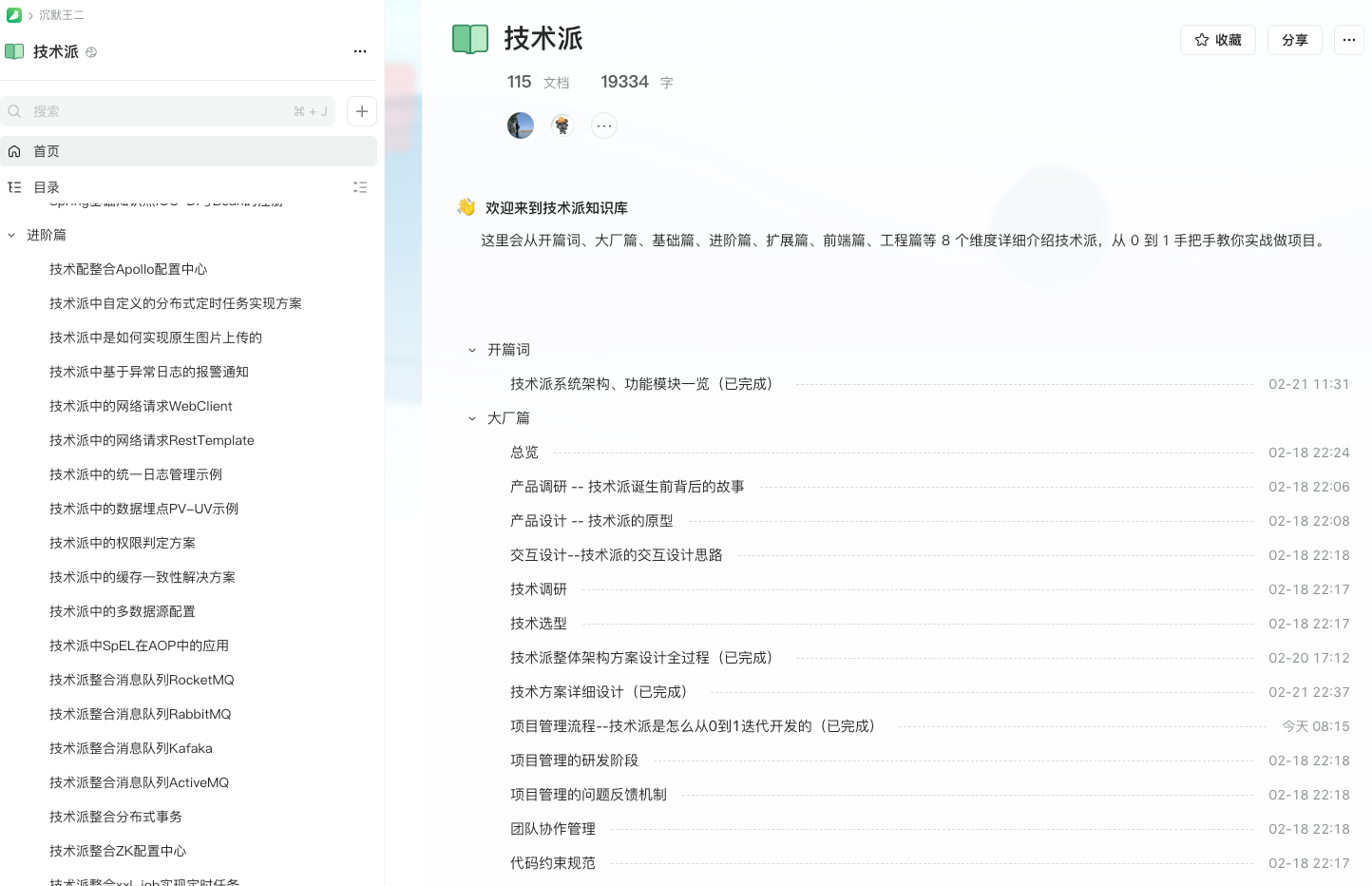Click the 分享 share button

coord(1295,40)
